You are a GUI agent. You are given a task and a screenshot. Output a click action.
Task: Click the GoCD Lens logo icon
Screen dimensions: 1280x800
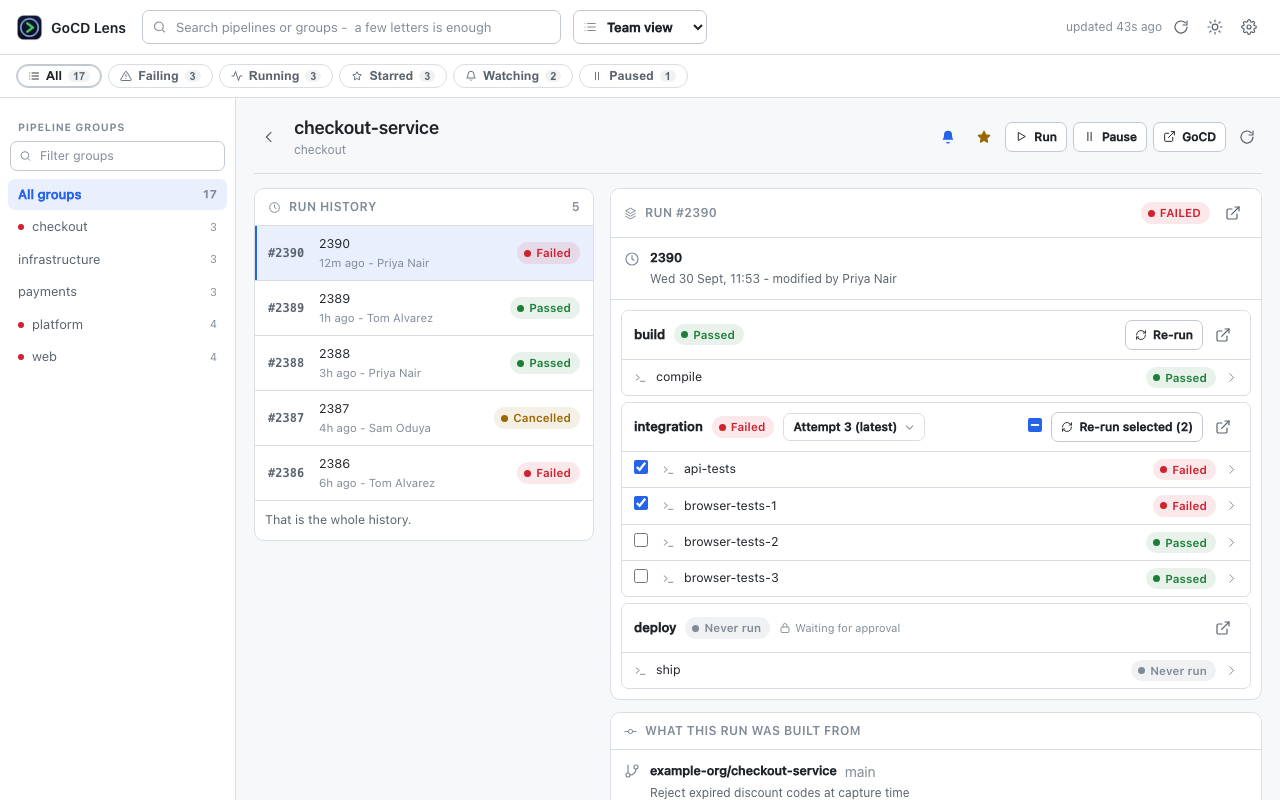pyautogui.click(x=30, y=27)
